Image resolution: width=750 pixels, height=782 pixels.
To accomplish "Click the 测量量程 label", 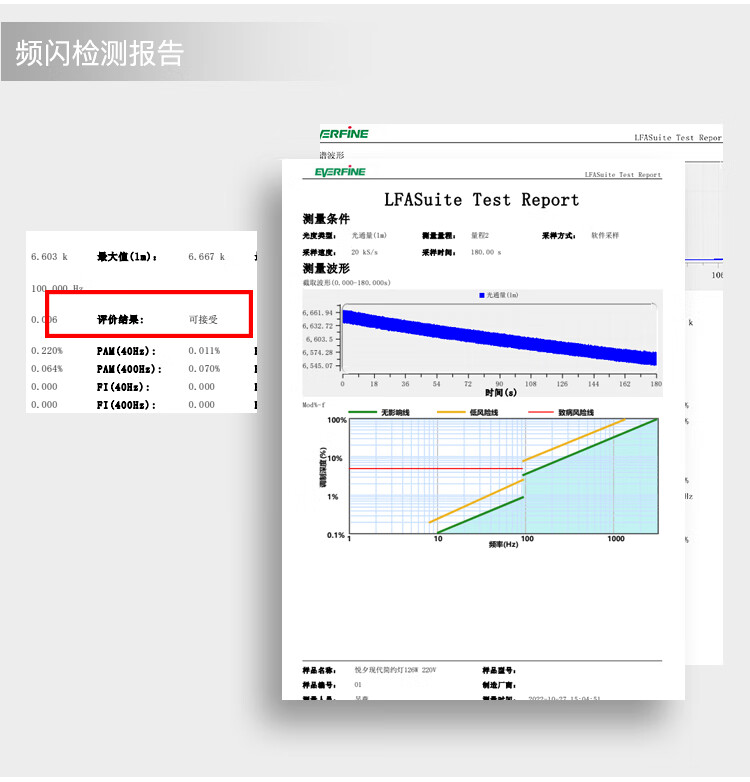I will click(439, 235).
